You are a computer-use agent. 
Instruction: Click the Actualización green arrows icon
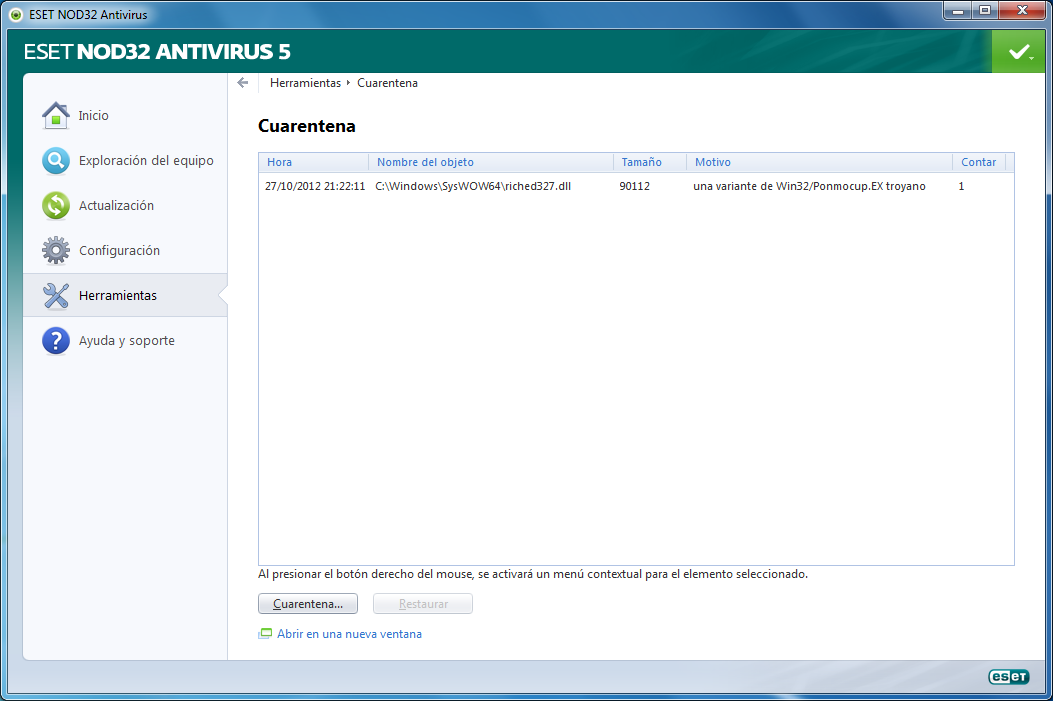tap(56, 206)
